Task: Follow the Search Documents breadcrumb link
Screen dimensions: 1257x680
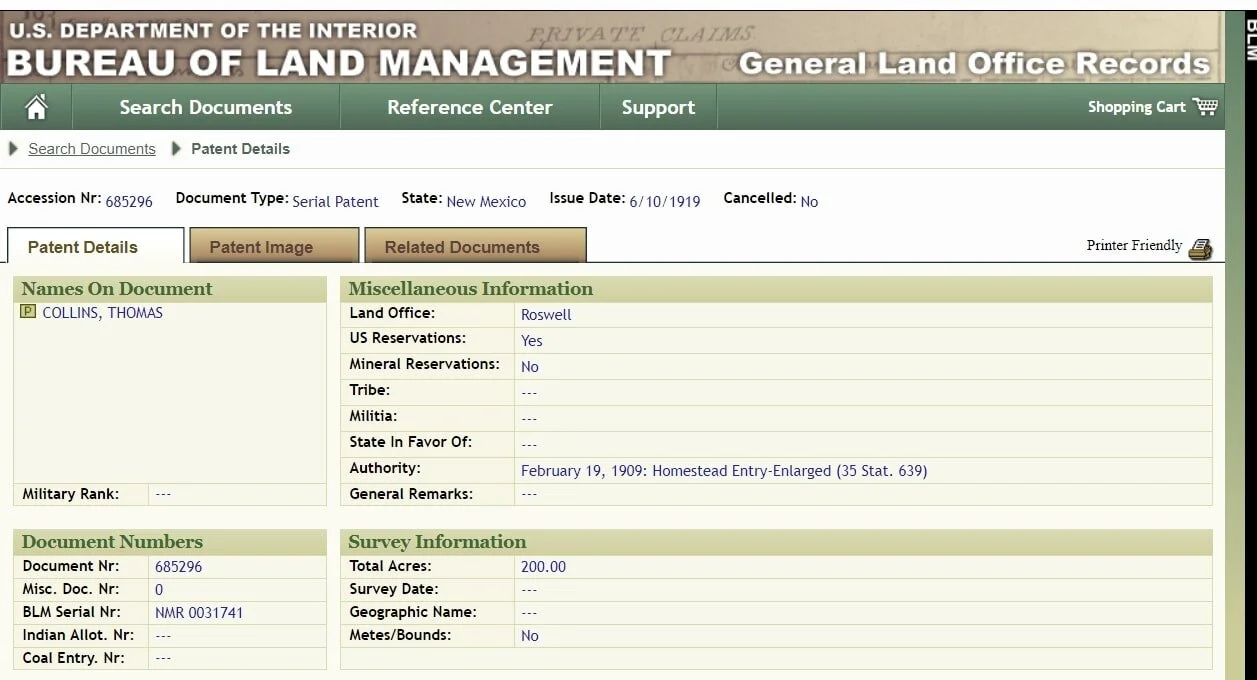Action: 92,149
